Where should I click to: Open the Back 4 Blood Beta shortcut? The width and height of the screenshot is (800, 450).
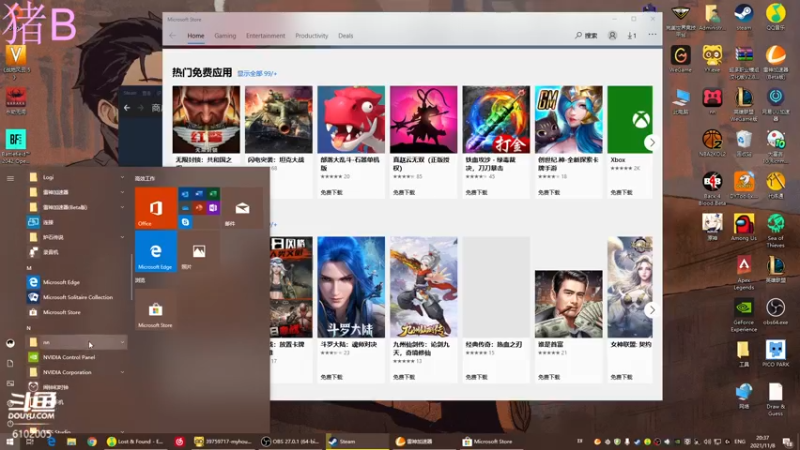pyautogui.click(x=712, y=189)
